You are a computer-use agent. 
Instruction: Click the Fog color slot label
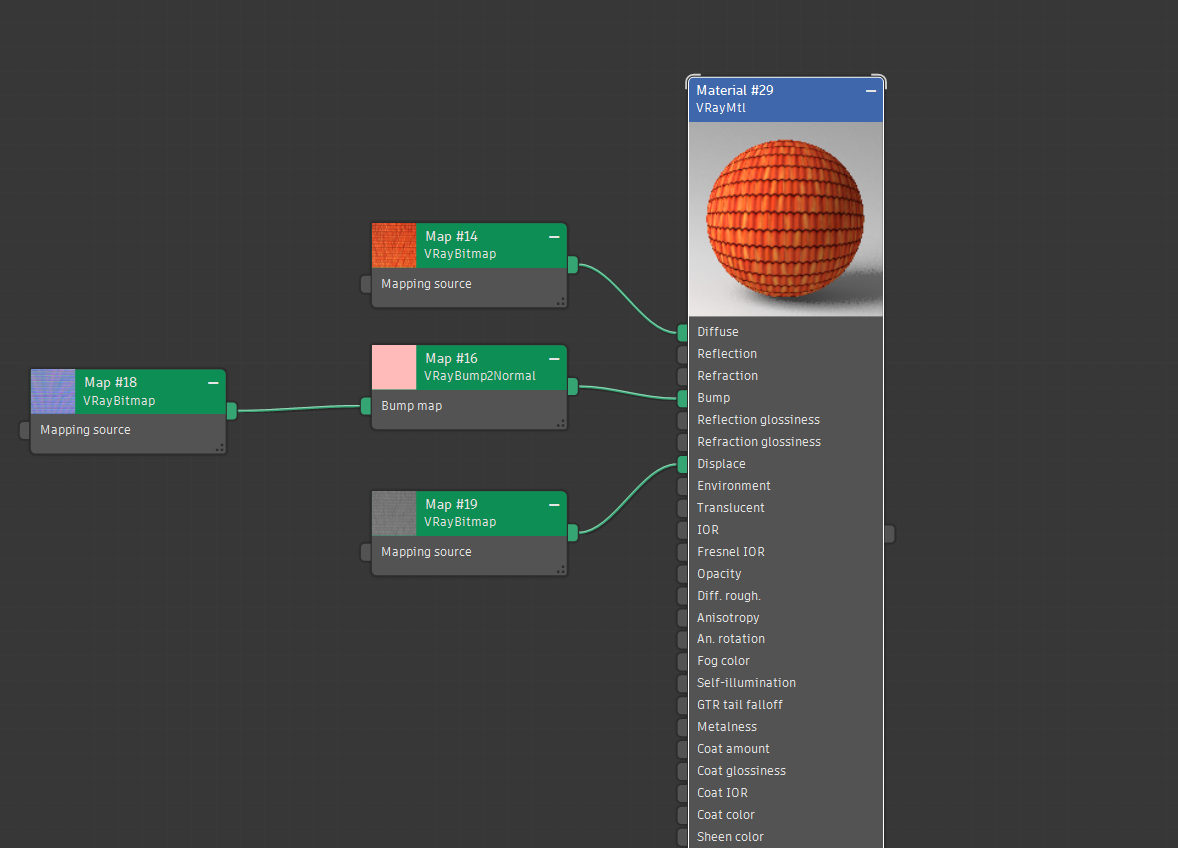coord(723,661)
